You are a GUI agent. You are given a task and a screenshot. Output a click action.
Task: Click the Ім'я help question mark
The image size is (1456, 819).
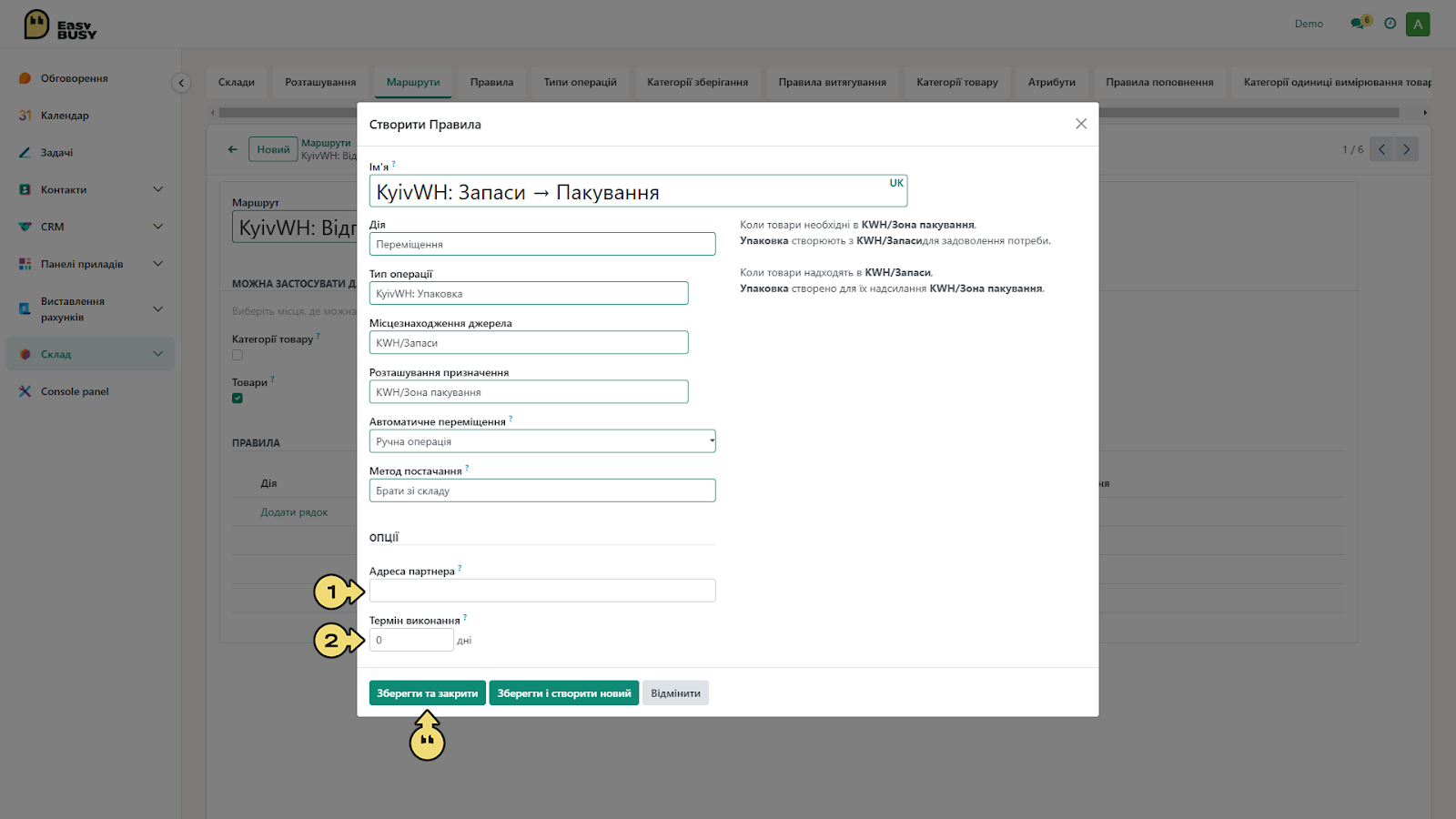click(x=393, y=165)
